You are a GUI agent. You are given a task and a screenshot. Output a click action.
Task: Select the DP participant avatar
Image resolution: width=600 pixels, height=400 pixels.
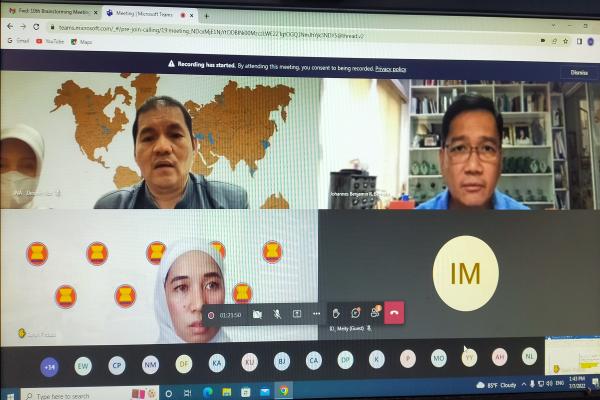[x=345, y=360]
